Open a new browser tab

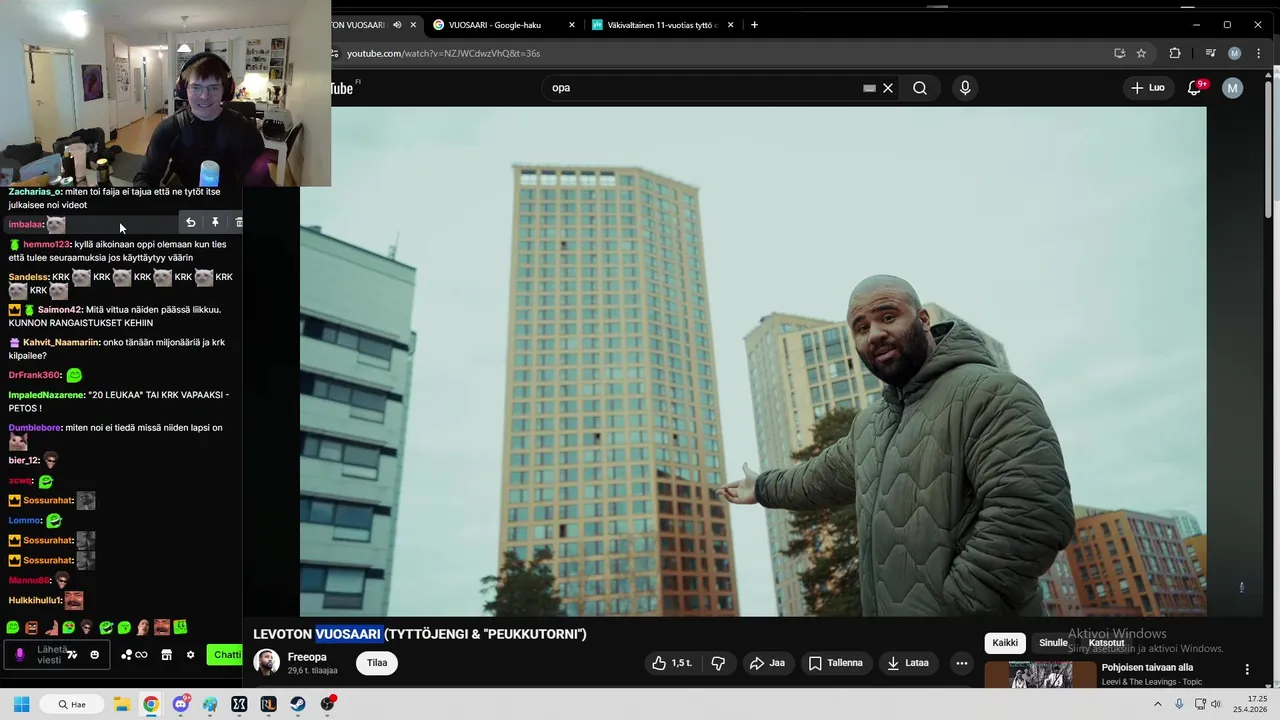[754, 25]
